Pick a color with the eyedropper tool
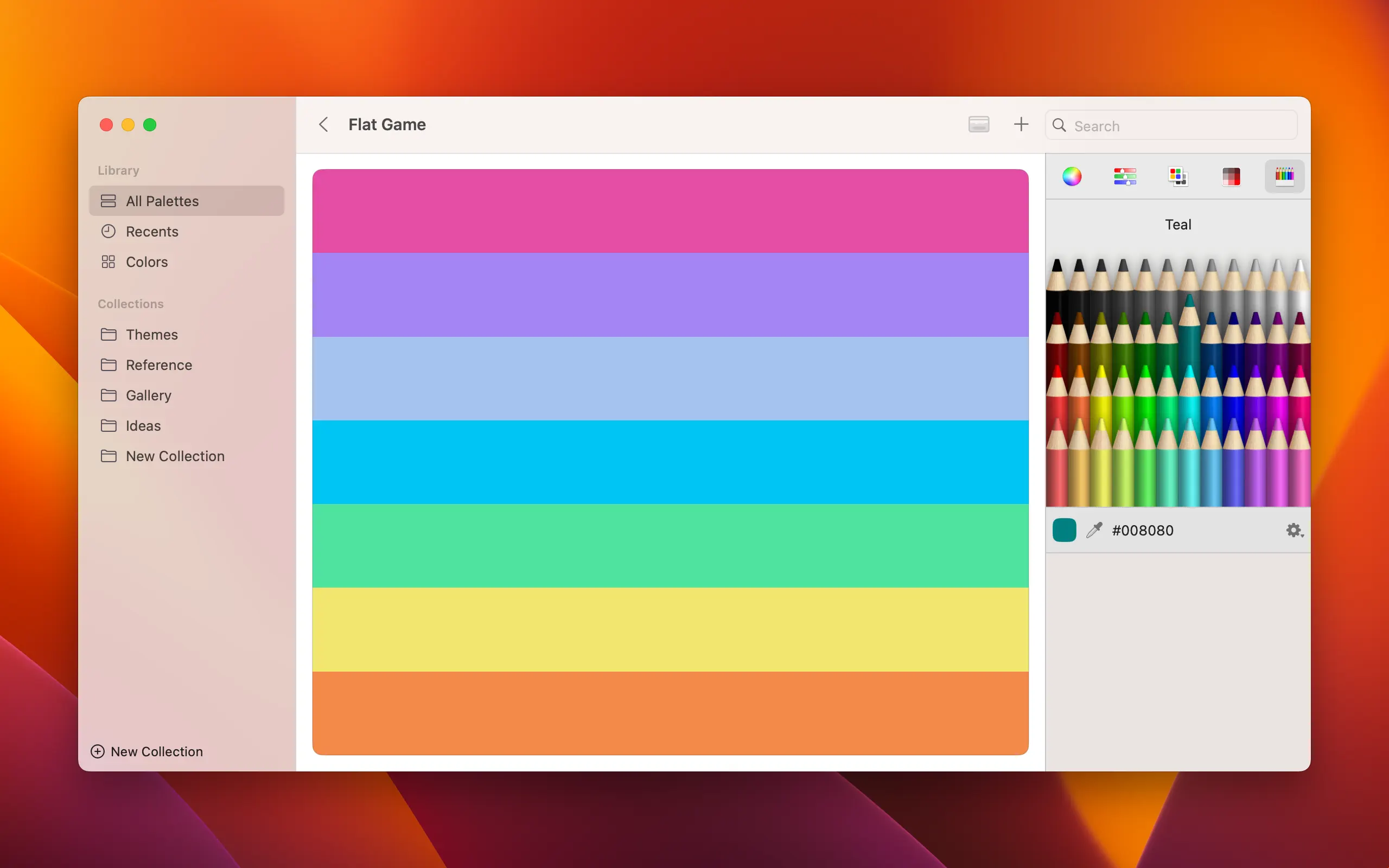 click(x=1094, y=530)
